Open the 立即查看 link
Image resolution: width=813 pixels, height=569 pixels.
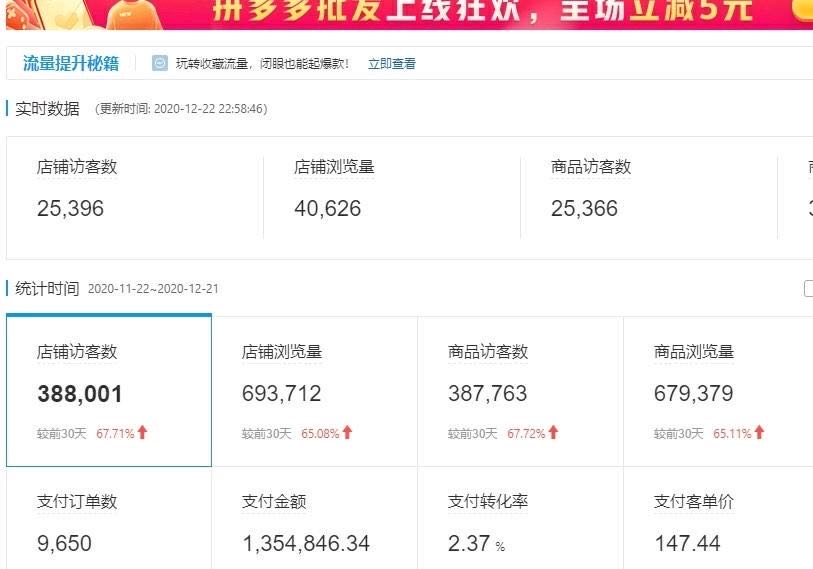(391, 64)
